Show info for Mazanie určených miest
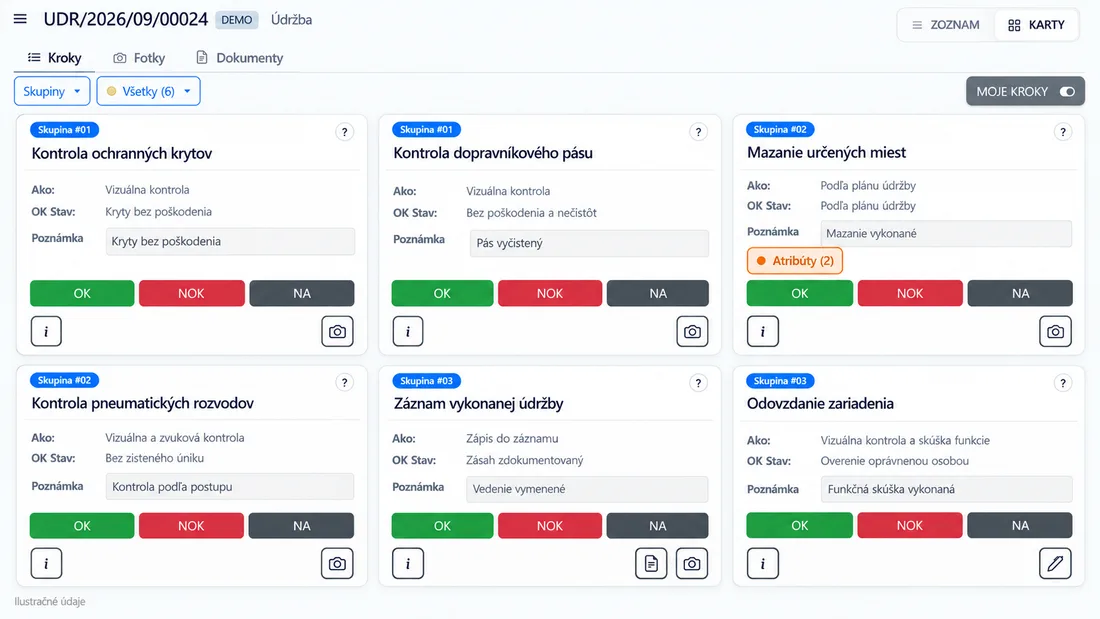The height and width of the screenshot is (619, 1100). [763, 331]
